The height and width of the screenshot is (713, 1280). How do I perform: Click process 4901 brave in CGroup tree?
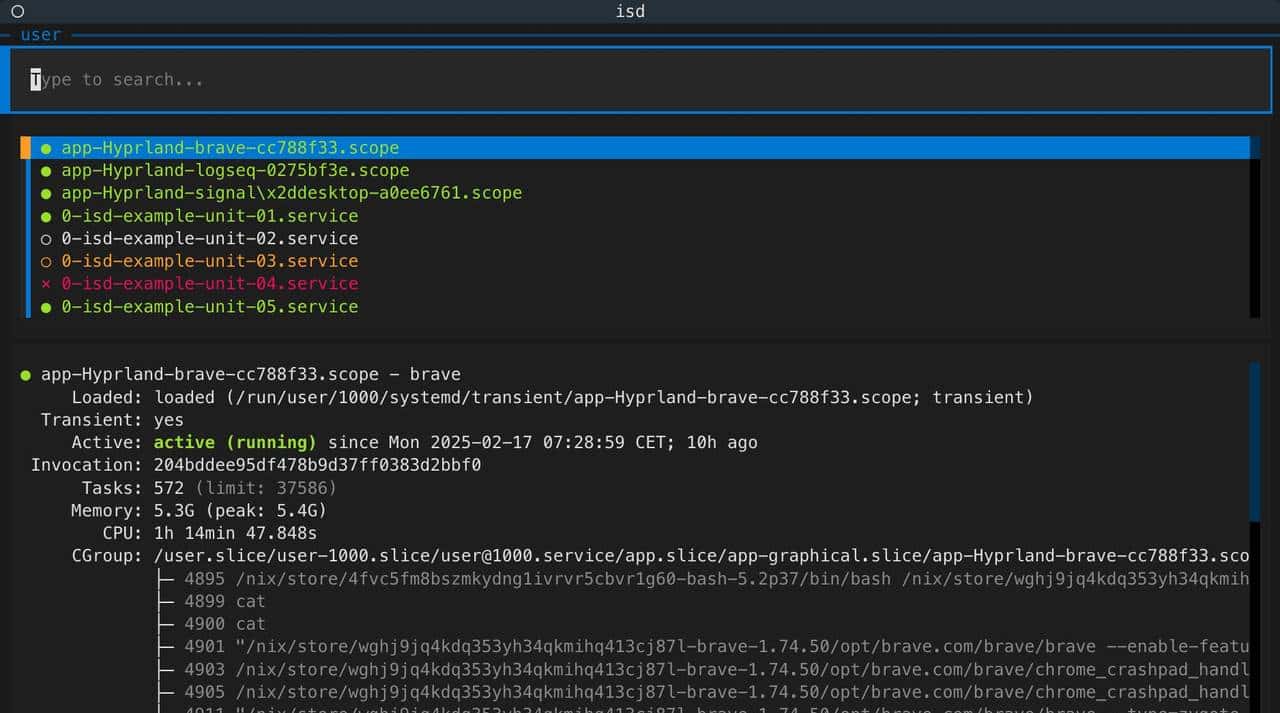[700, 647]
